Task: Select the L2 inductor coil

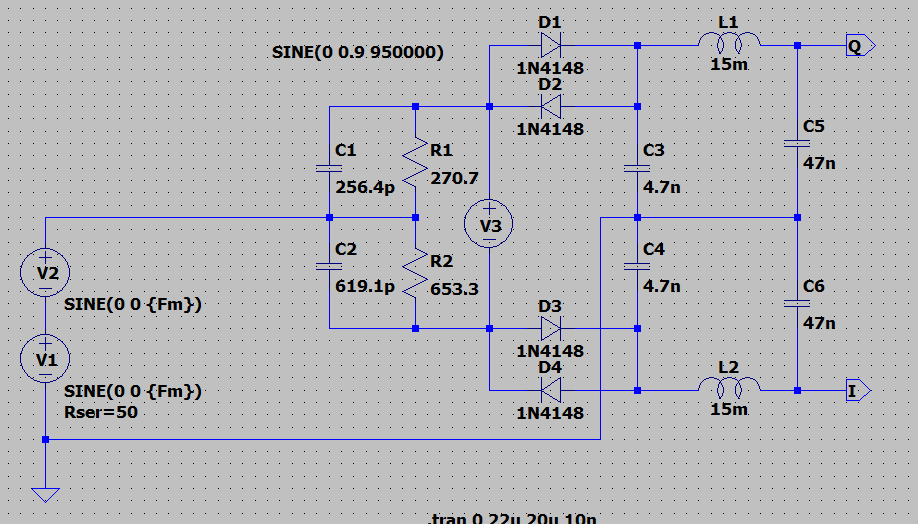Action: pyautogui.click(x=729, y=387)
